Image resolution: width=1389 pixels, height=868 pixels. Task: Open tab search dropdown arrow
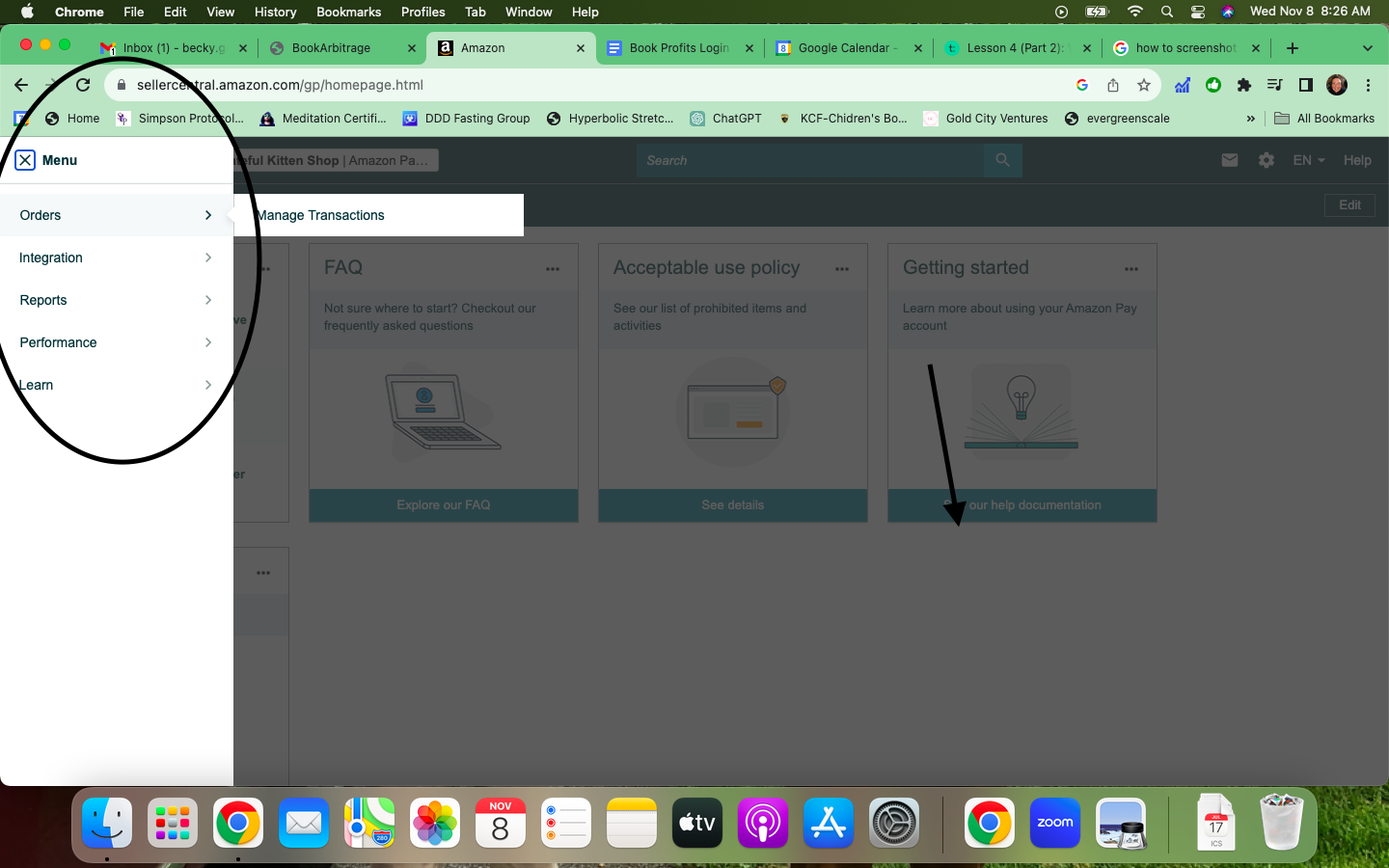(x=1367, y=47)
